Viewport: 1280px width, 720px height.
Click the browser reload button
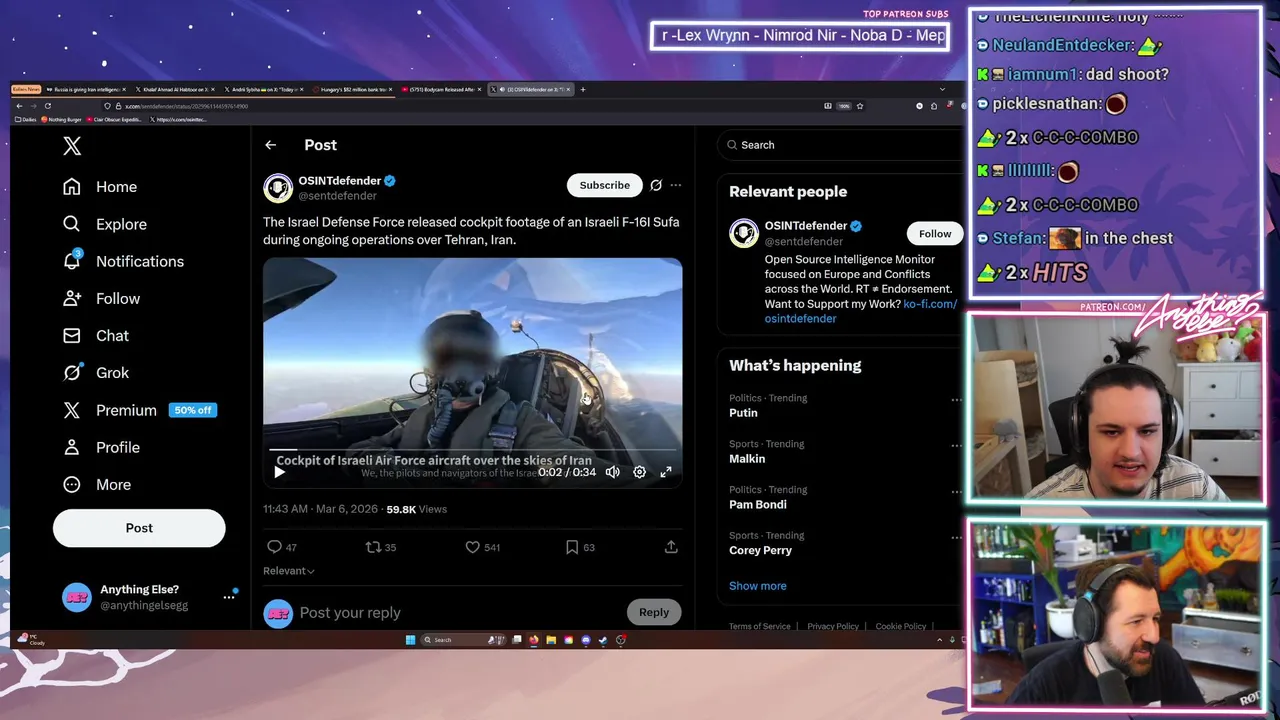47,106
